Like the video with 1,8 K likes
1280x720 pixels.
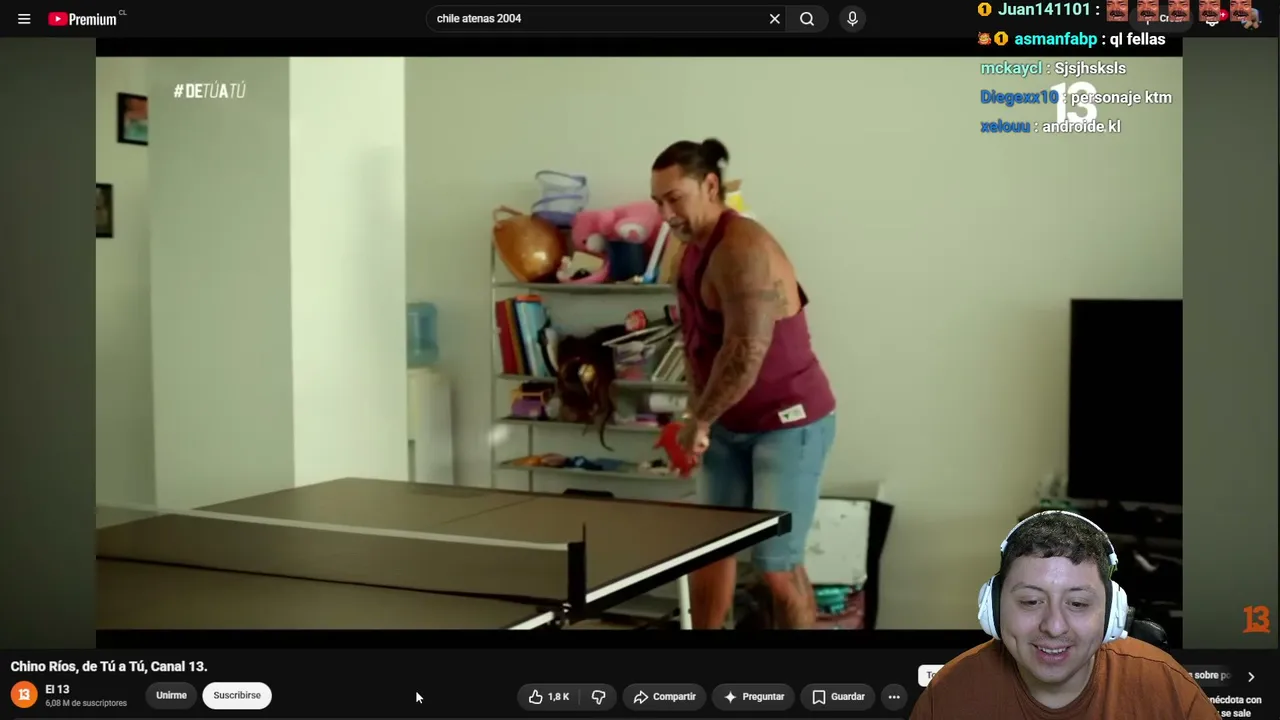pos(548,697)
